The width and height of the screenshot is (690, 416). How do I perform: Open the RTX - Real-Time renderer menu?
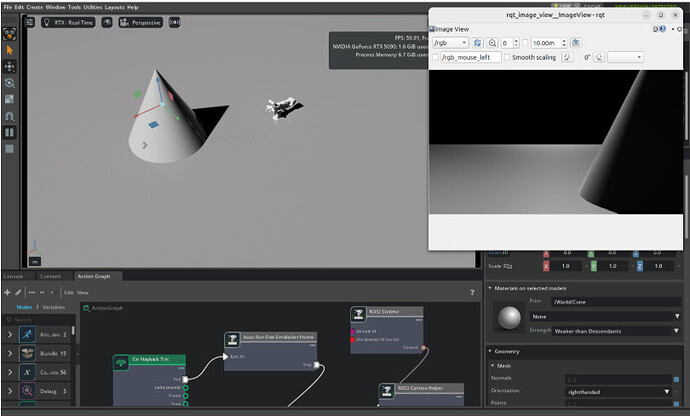click(x=68, y=22)
